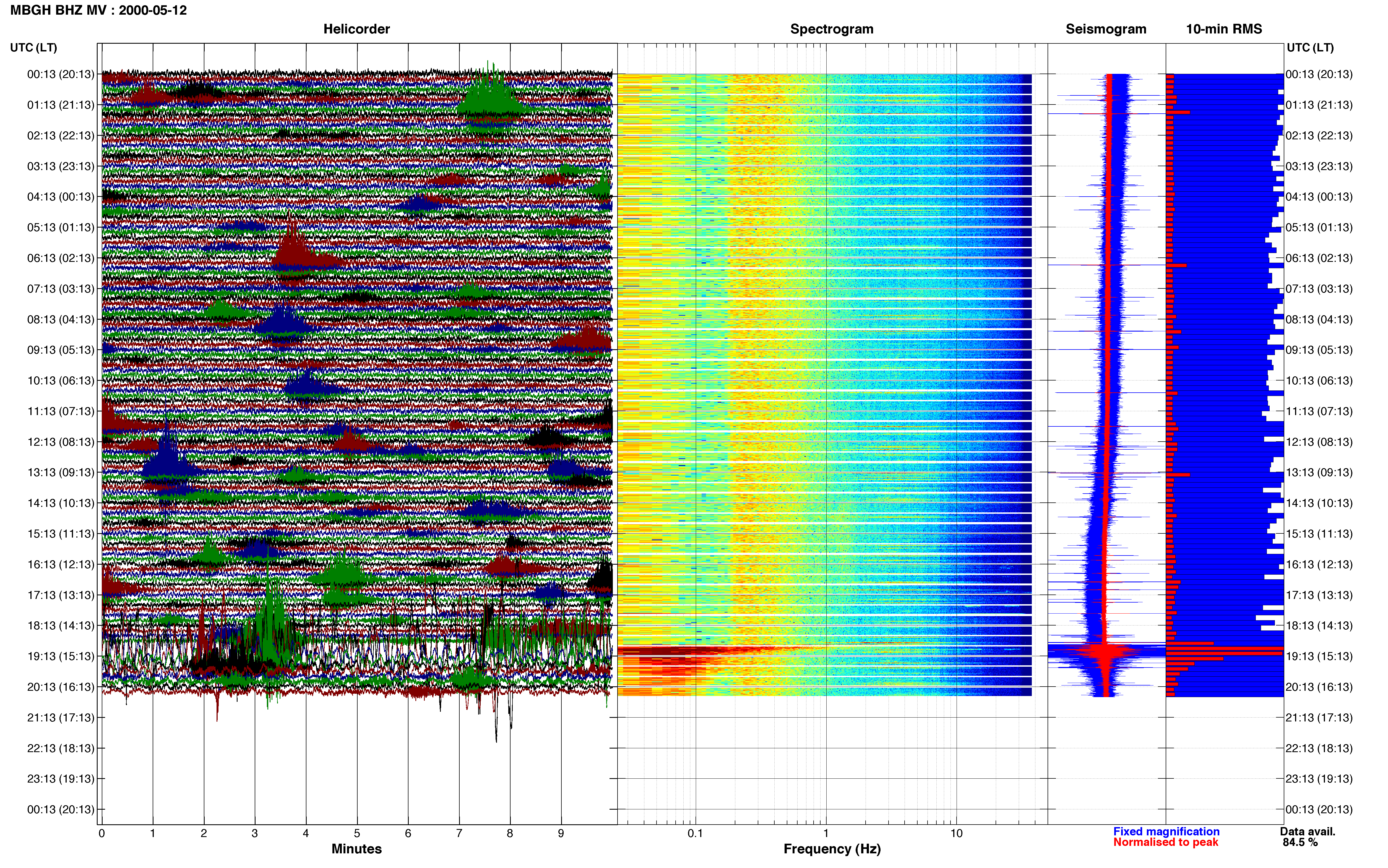
Task: Click the left time label 06:13 (02:13)
Action: click(x=60, y=258)
